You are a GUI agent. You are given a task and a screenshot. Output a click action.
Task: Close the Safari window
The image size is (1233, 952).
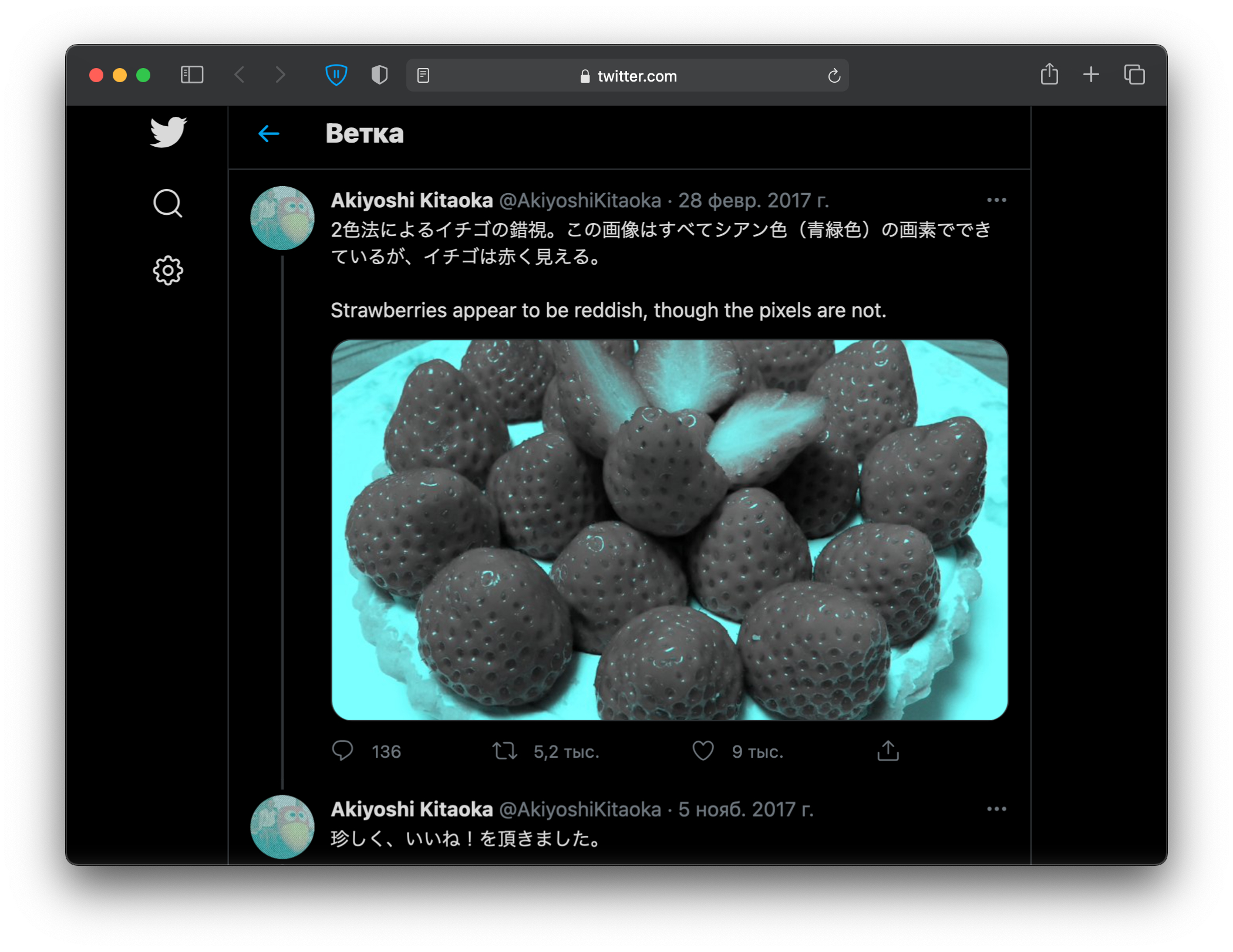[96, 75]
